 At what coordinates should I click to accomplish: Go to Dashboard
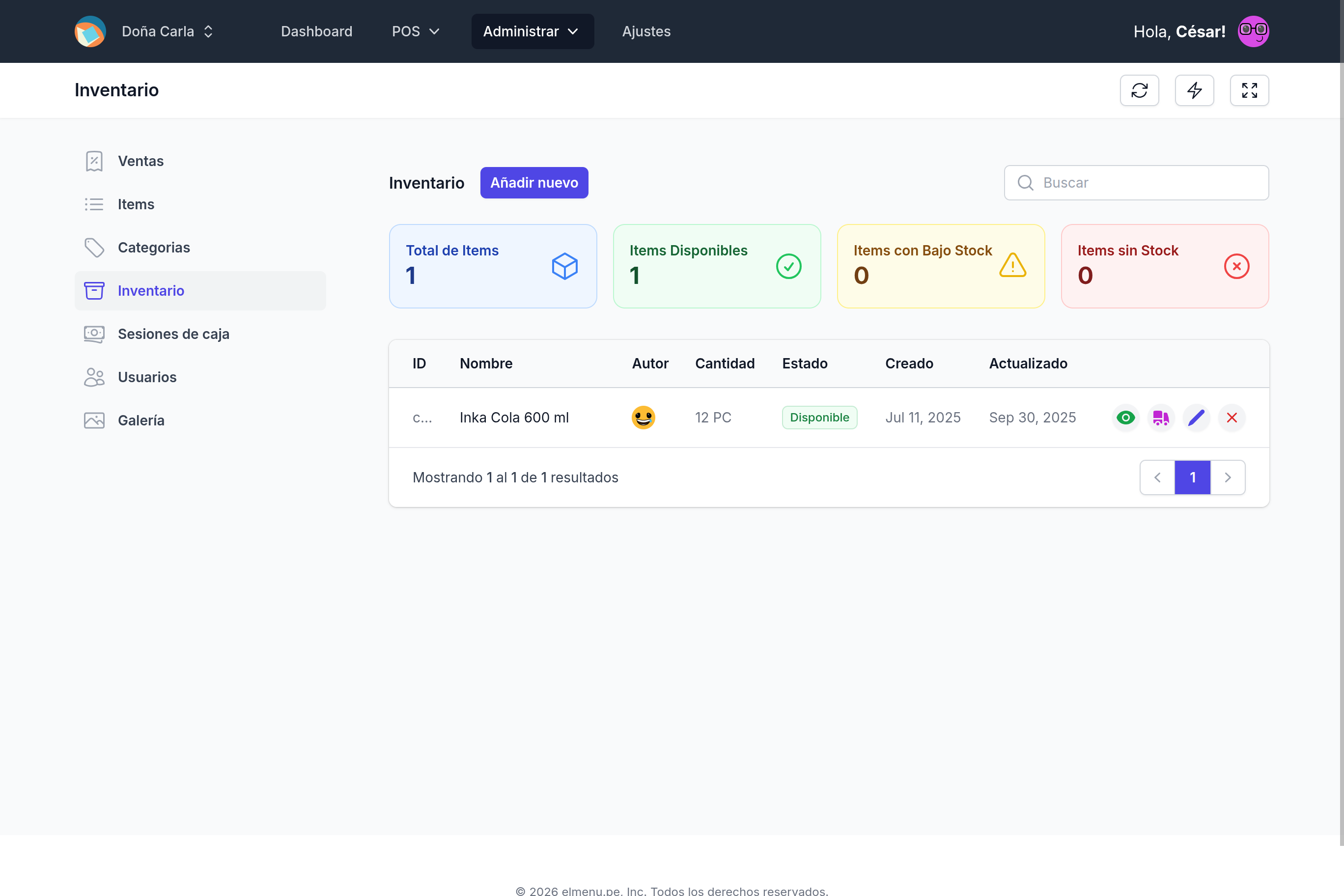[x=316, y=31]
